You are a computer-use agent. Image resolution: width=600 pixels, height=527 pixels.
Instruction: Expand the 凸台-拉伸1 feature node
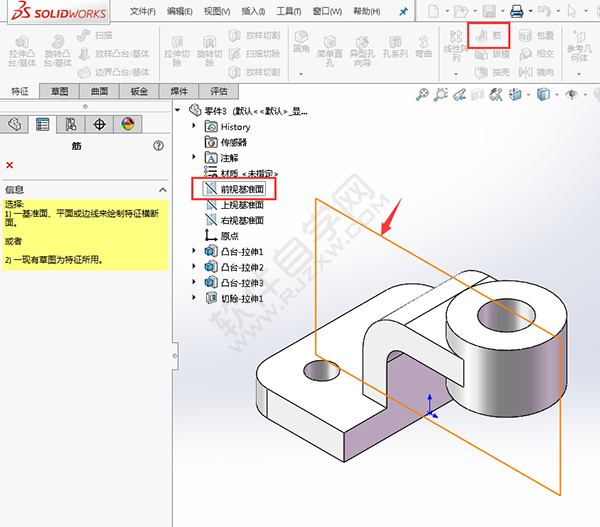[x=194, y=251]
